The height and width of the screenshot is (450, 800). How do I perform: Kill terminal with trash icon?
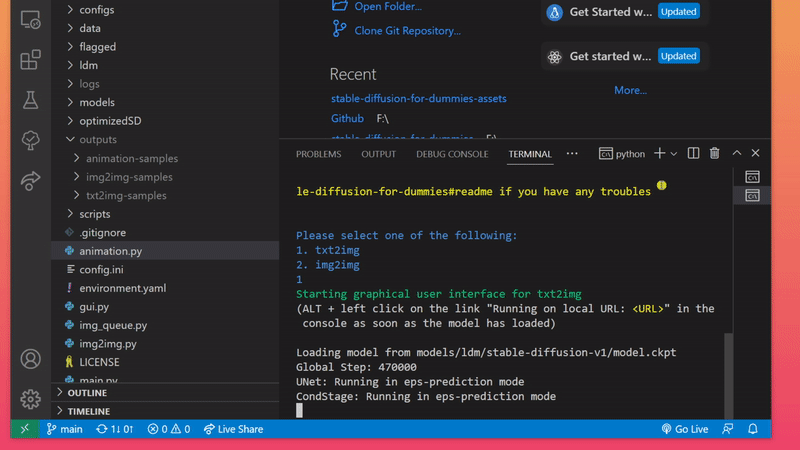tap(715, 153)
